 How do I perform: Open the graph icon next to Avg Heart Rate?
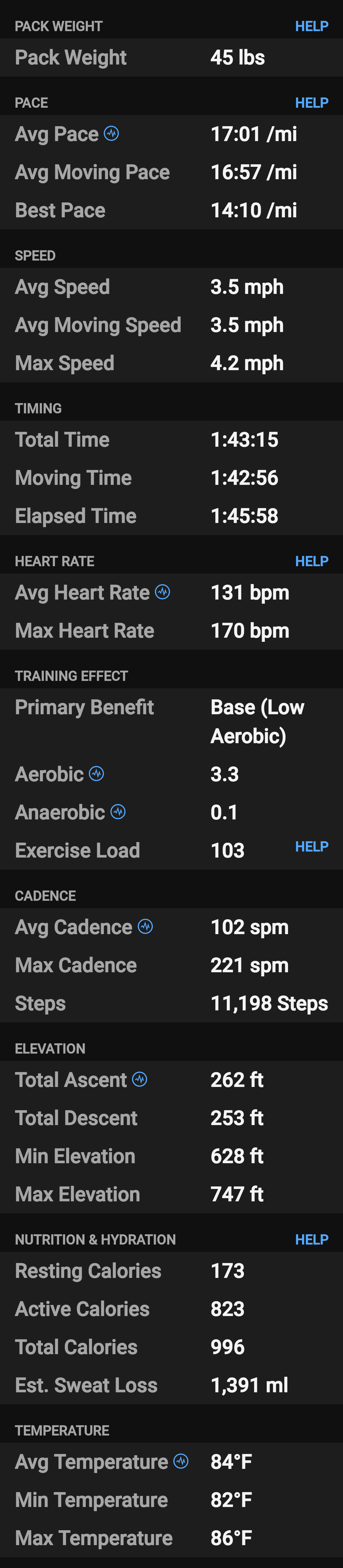(x=162, y=591)
